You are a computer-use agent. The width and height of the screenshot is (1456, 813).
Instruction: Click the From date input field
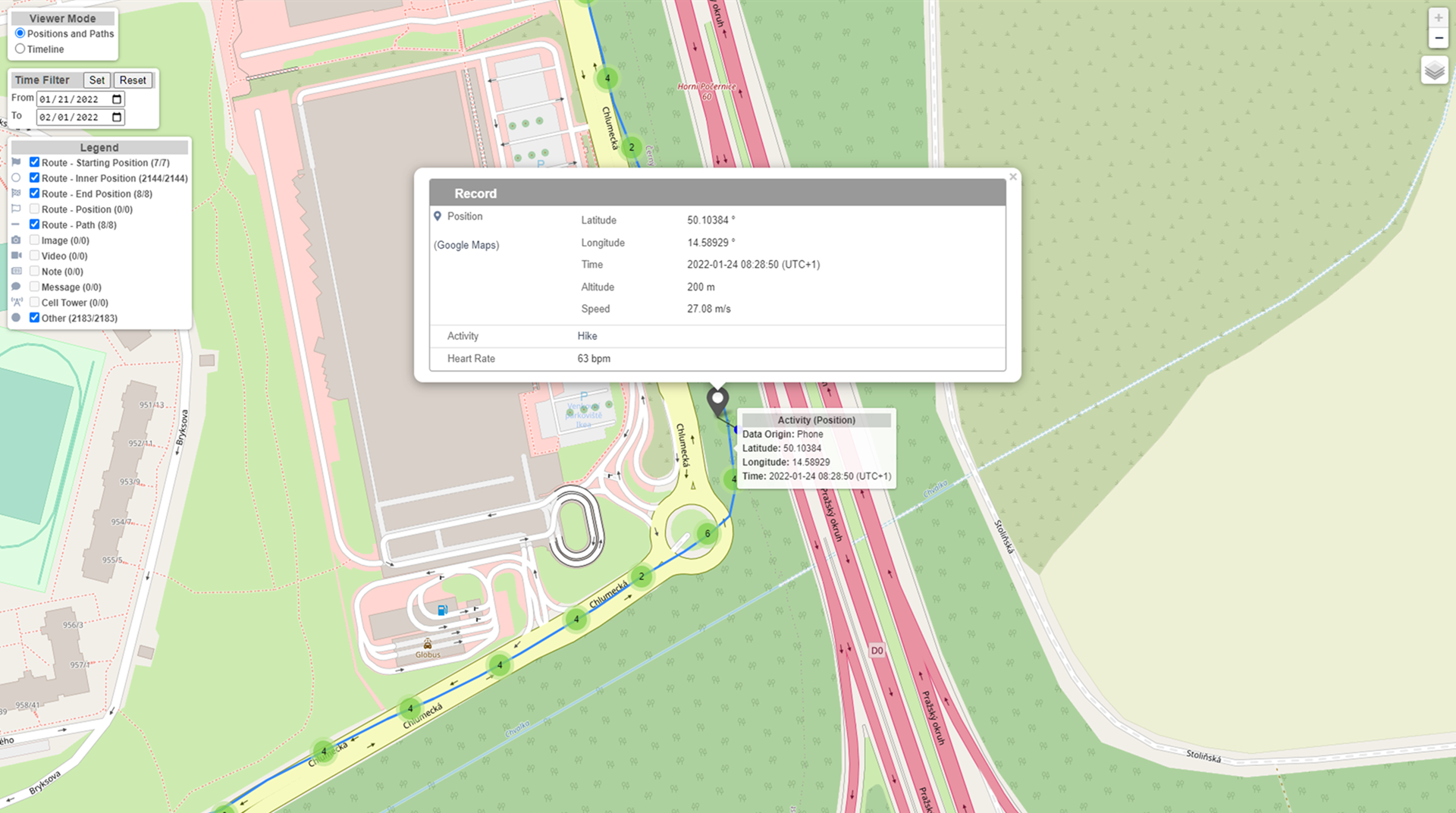click(x=72, y=99)
